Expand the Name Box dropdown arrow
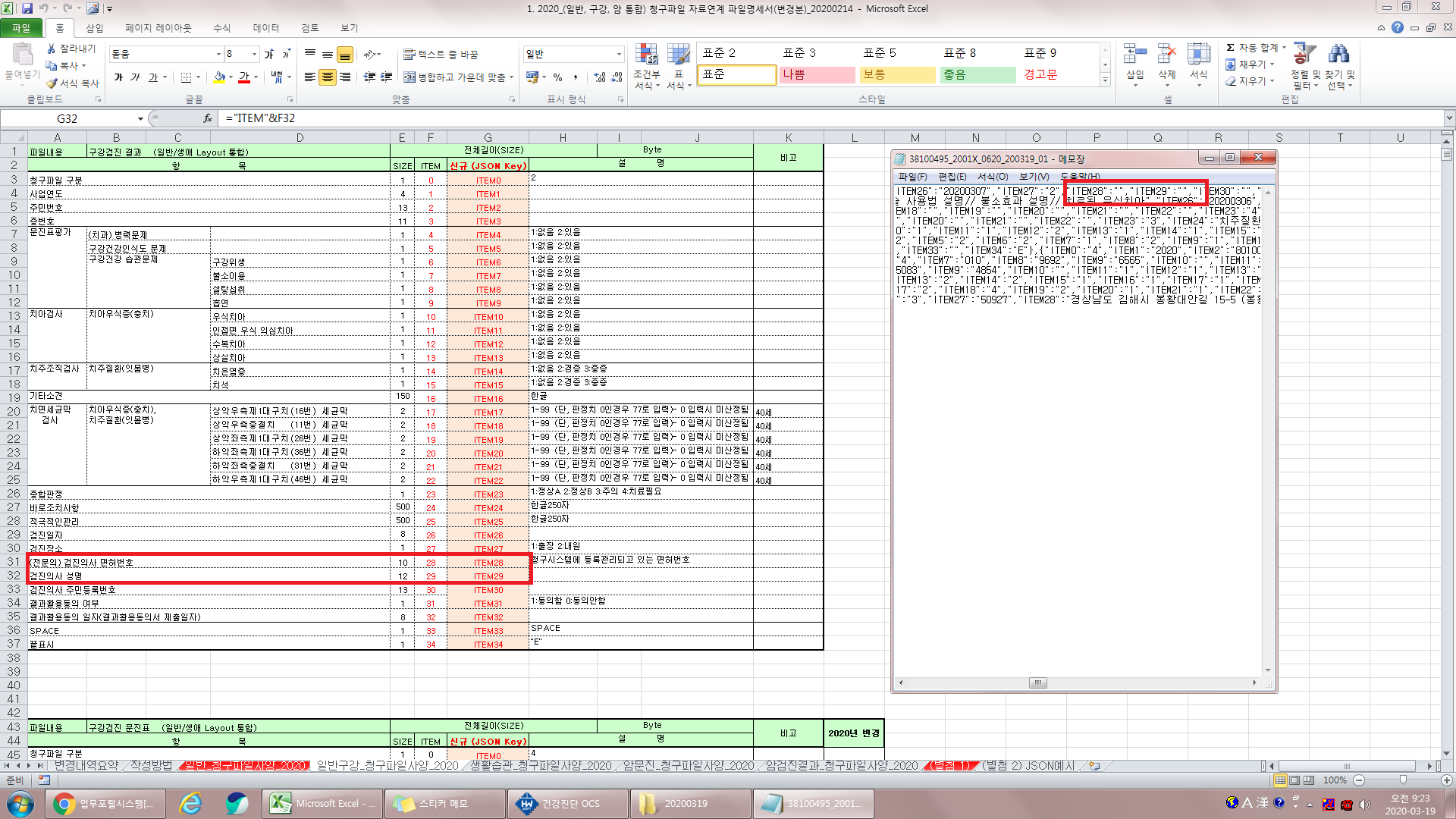Image resolution: width=1456 pixels, height=819 pixels. point(140,118)
